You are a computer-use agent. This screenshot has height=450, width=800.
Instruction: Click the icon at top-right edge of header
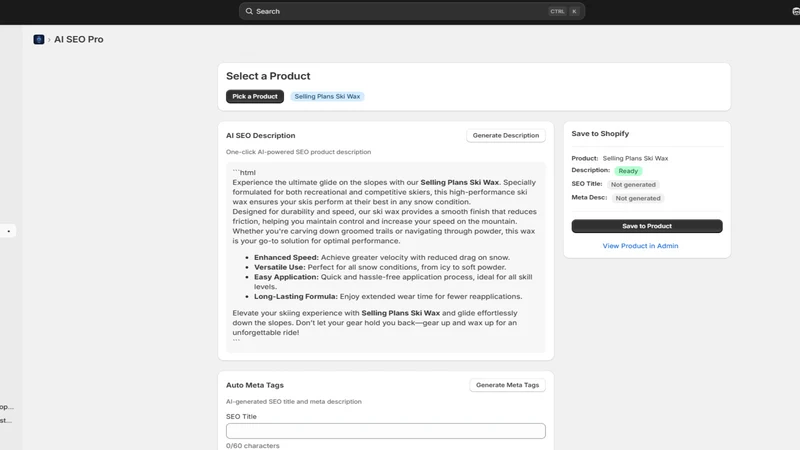pos(796,11)
